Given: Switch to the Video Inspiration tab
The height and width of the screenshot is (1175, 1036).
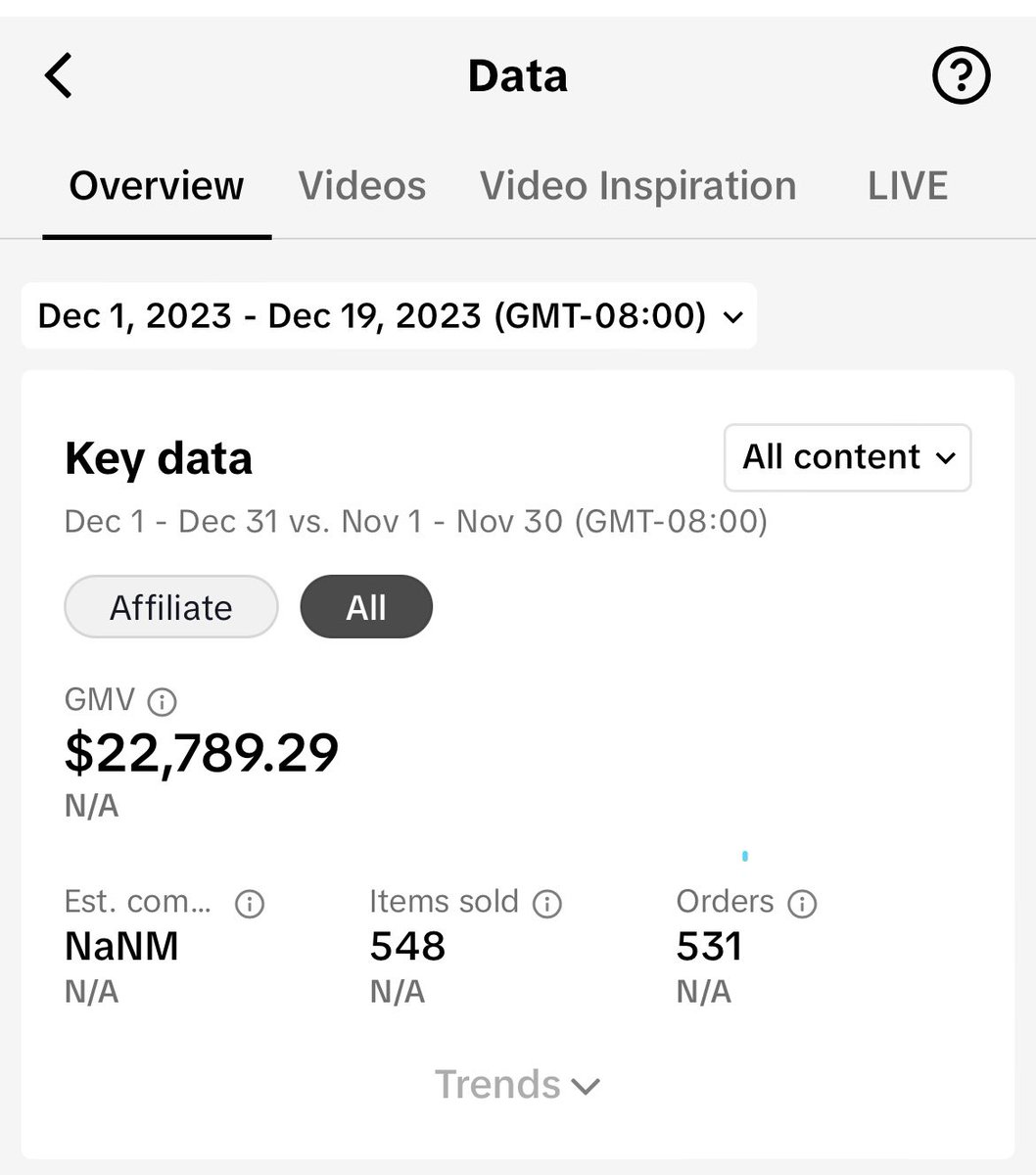Looking at the screenshot, I should [638, 185].
